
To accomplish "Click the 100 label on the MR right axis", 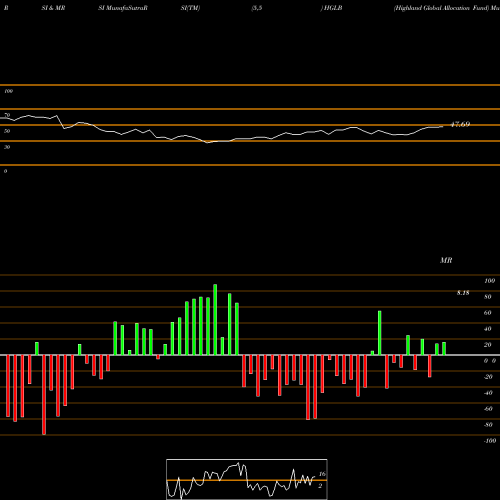I will [489, 281].
